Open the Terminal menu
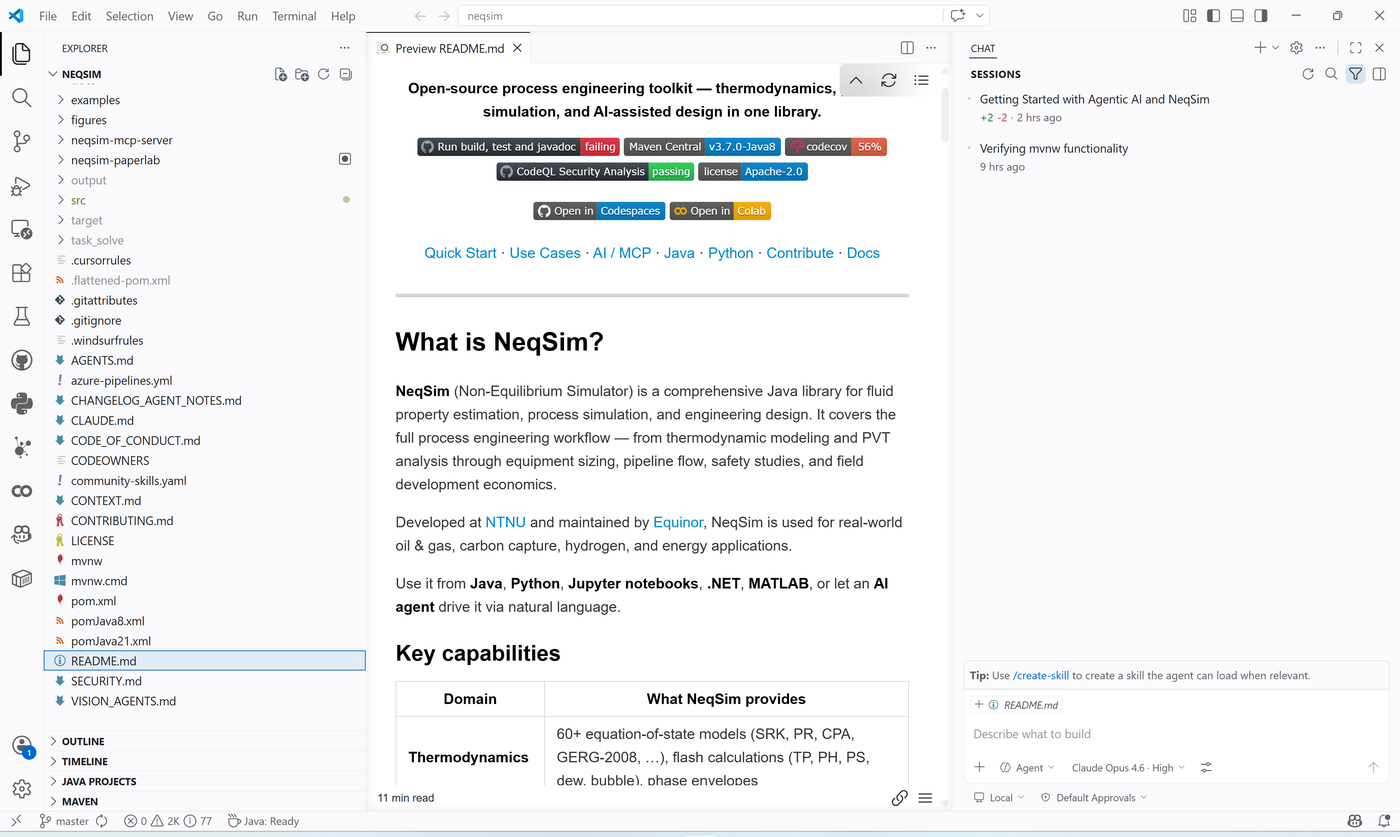 [x=294, y=16]
